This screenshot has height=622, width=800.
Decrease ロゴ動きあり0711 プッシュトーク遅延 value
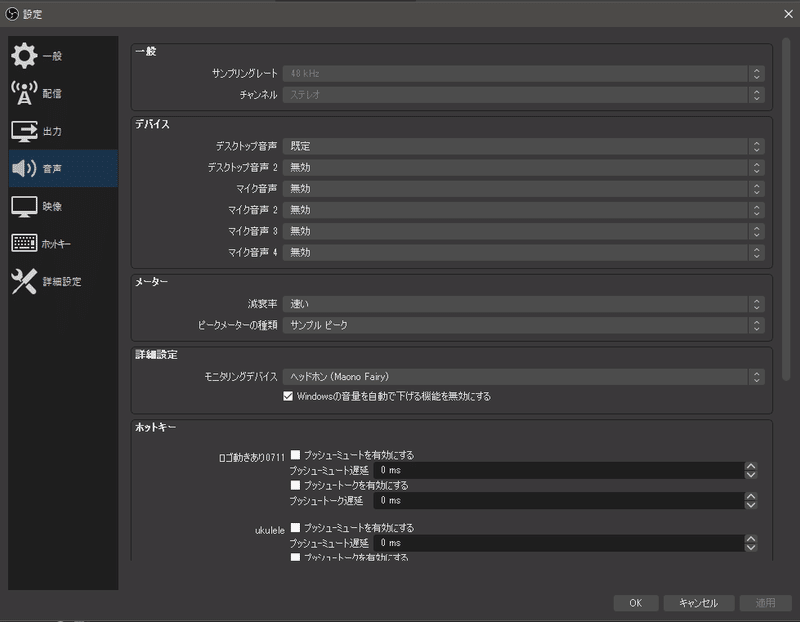(x=751, y=505)
